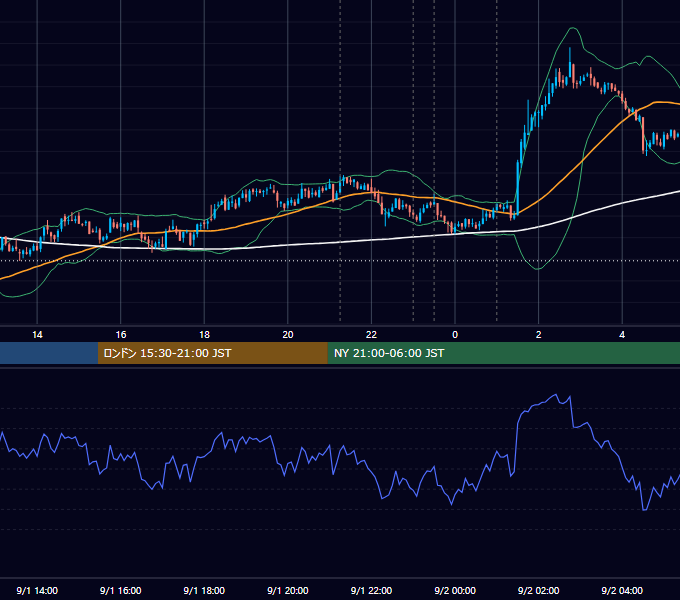Select the NY 21:00-06:00 JST session bar

coord(503,353)
